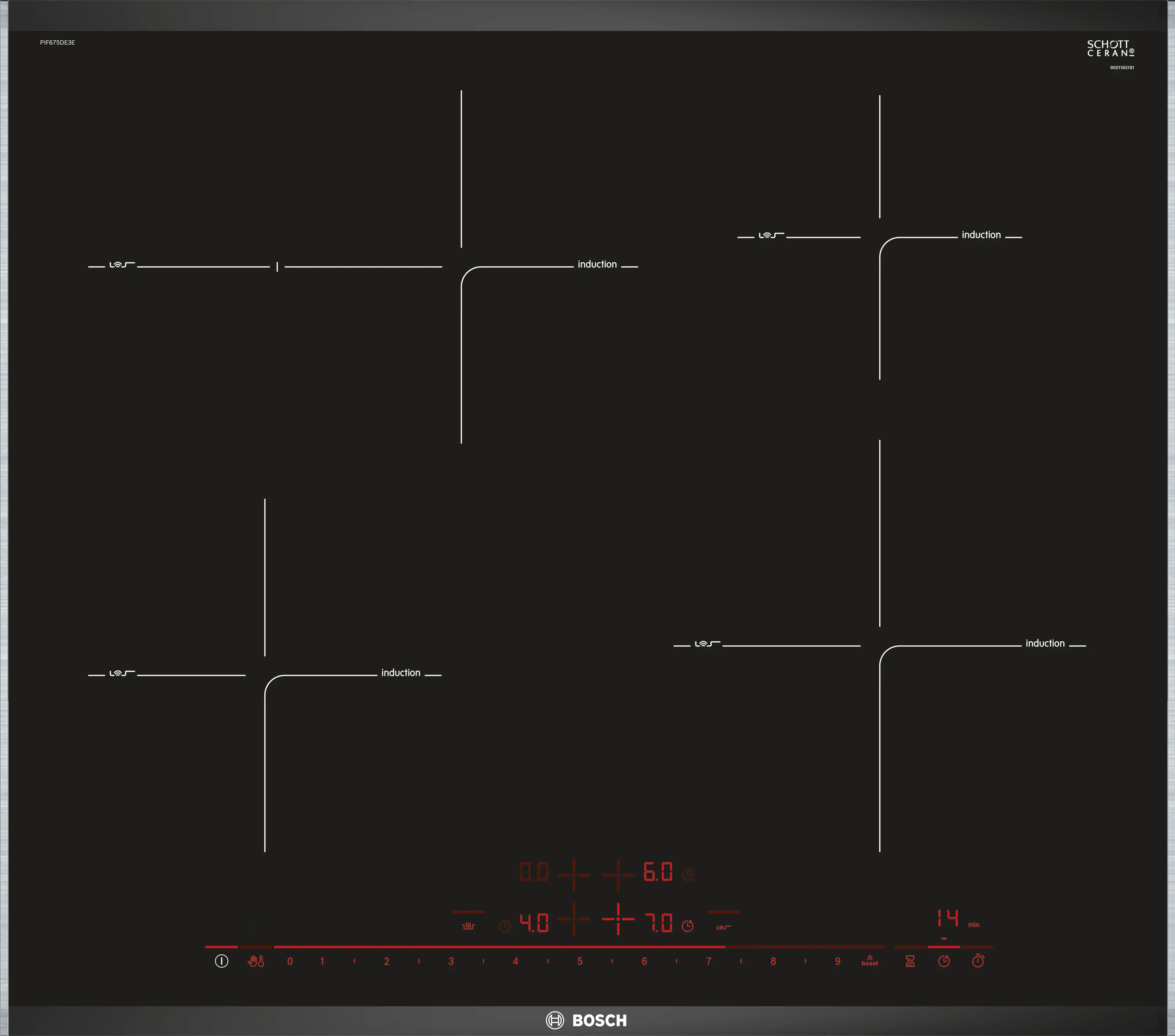Touch power level 3 on slider
The width and height of the screenshot is (1175, 1036).
coord(451,961)
